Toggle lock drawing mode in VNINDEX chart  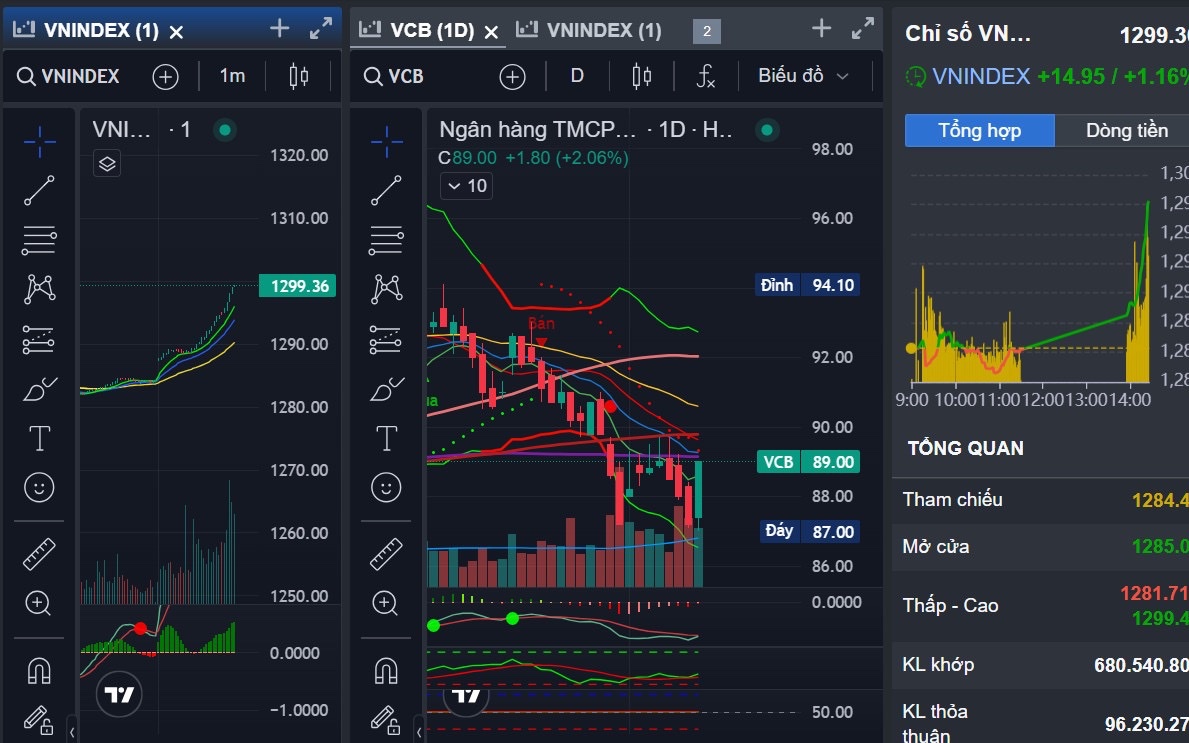tap(38, 719)
